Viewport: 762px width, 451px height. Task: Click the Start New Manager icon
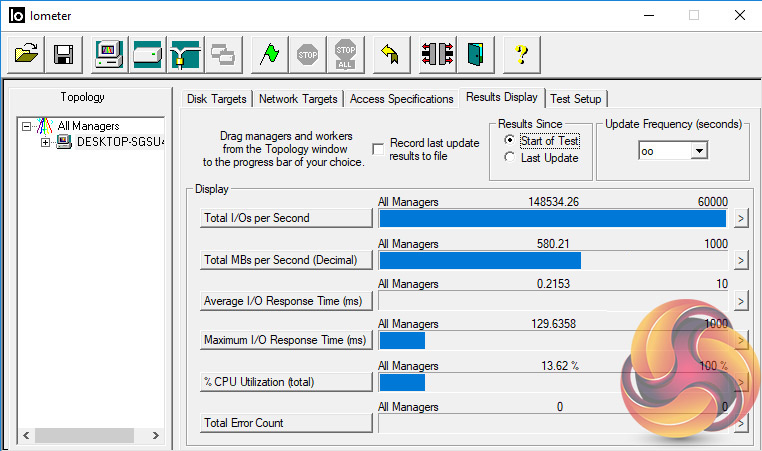click(109, 55)
